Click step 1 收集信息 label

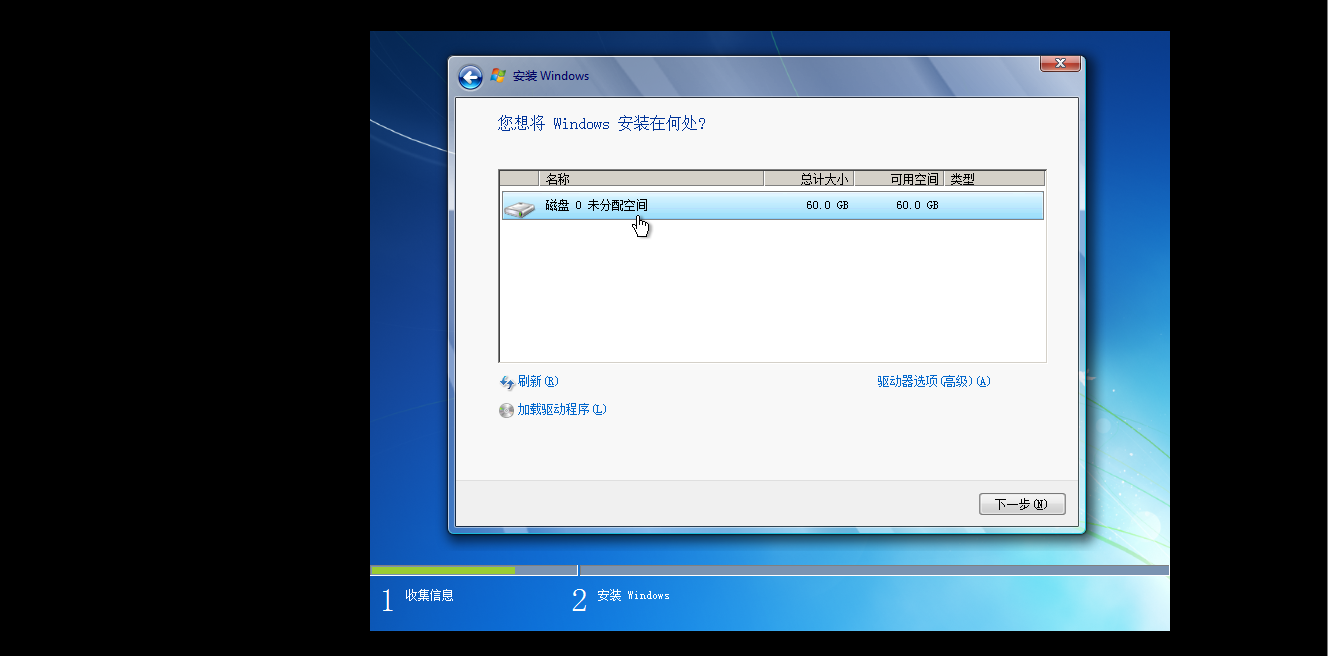(429, 596)
